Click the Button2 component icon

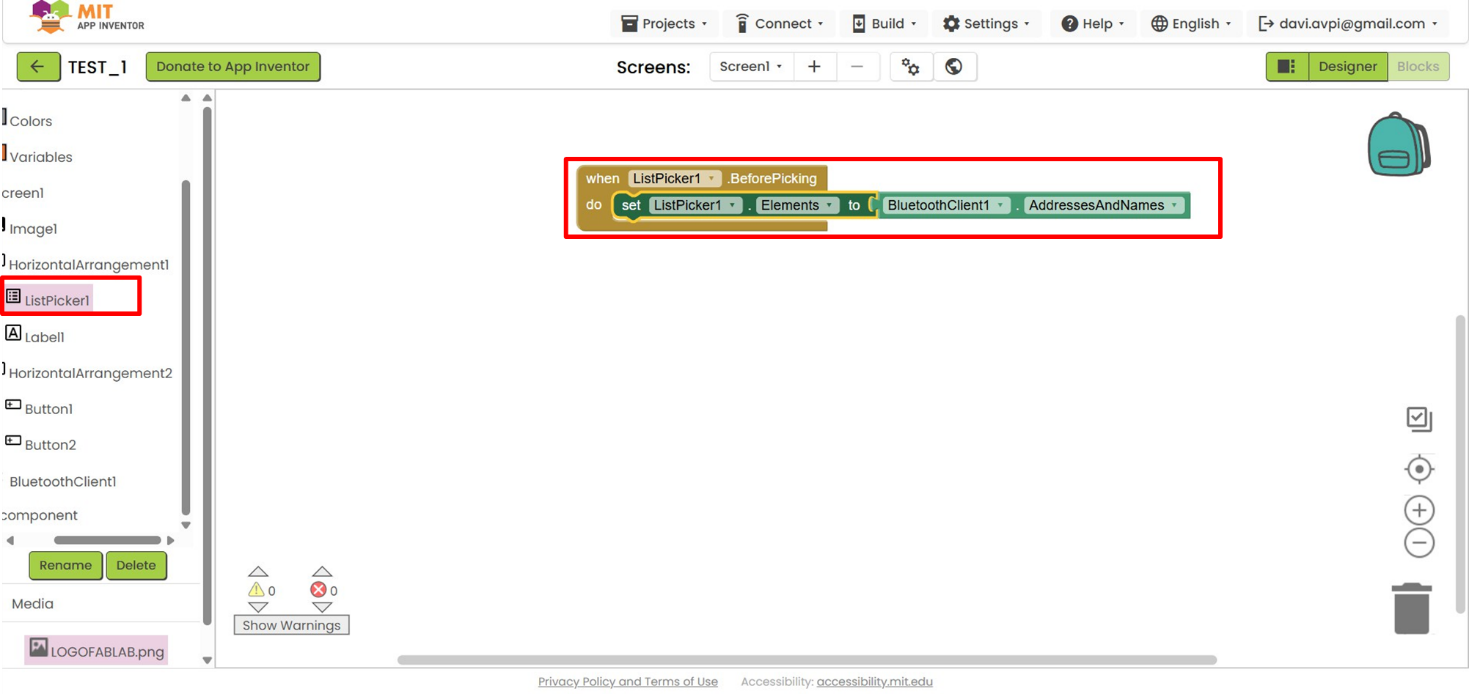click(x=13, y=441)
